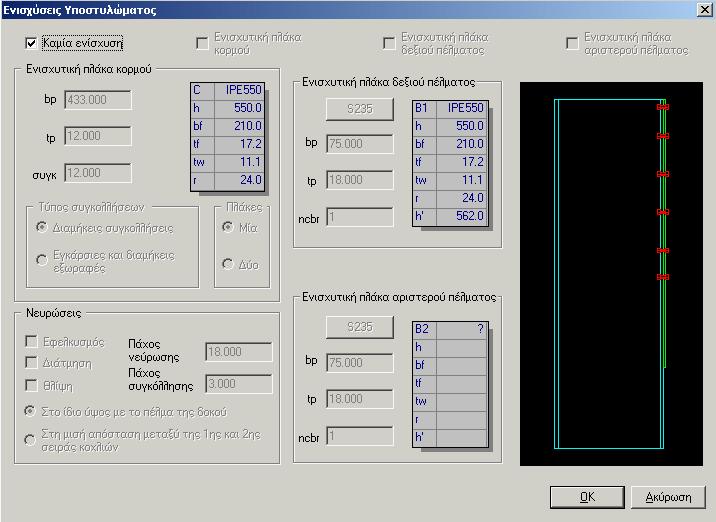Screen dimensions: 716x522
Task: Choose Δύο plates radio button
Action: (227, 264)
